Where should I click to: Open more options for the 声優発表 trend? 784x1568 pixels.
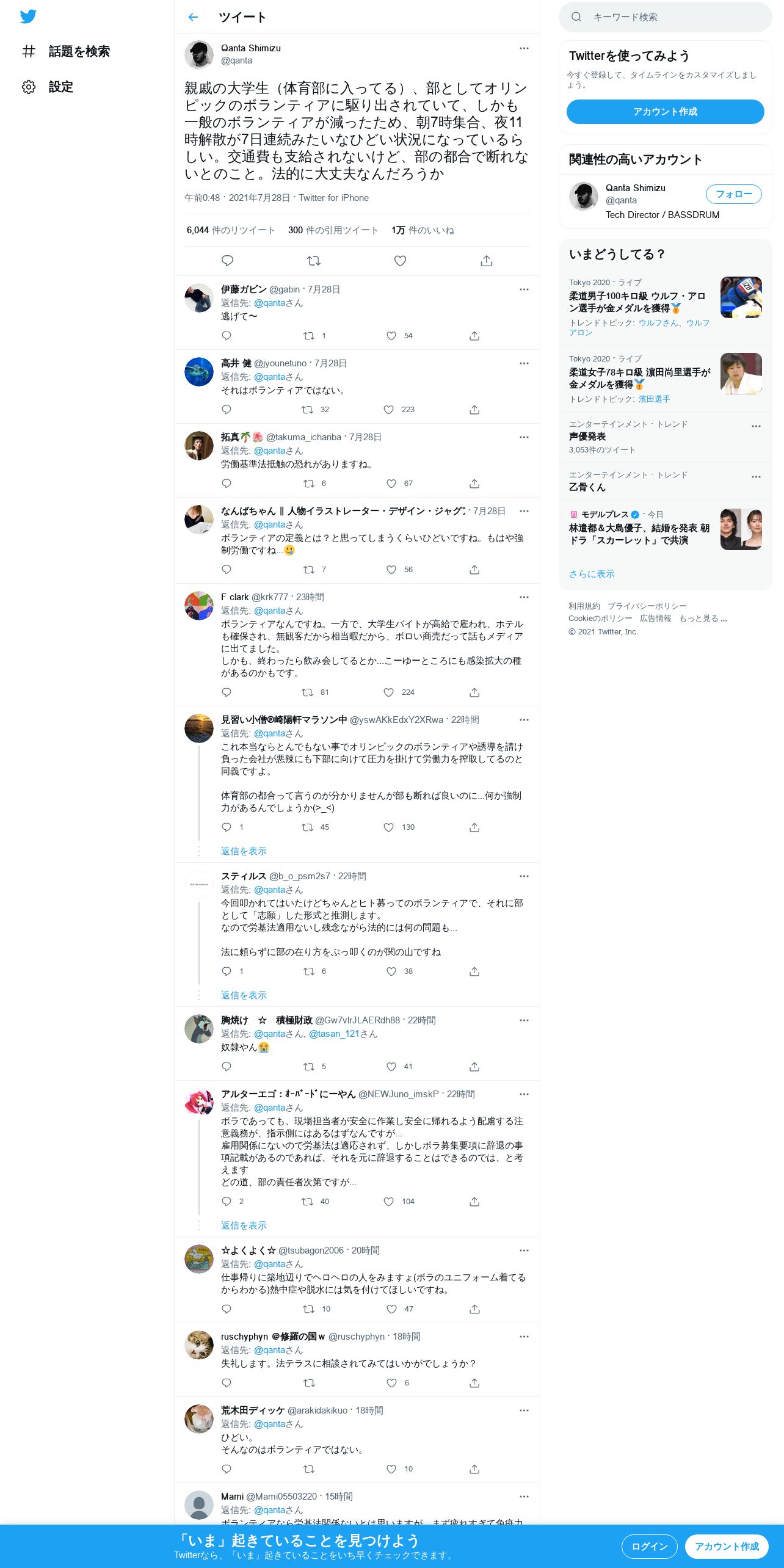pyautogui.click(x=756, y=426)
